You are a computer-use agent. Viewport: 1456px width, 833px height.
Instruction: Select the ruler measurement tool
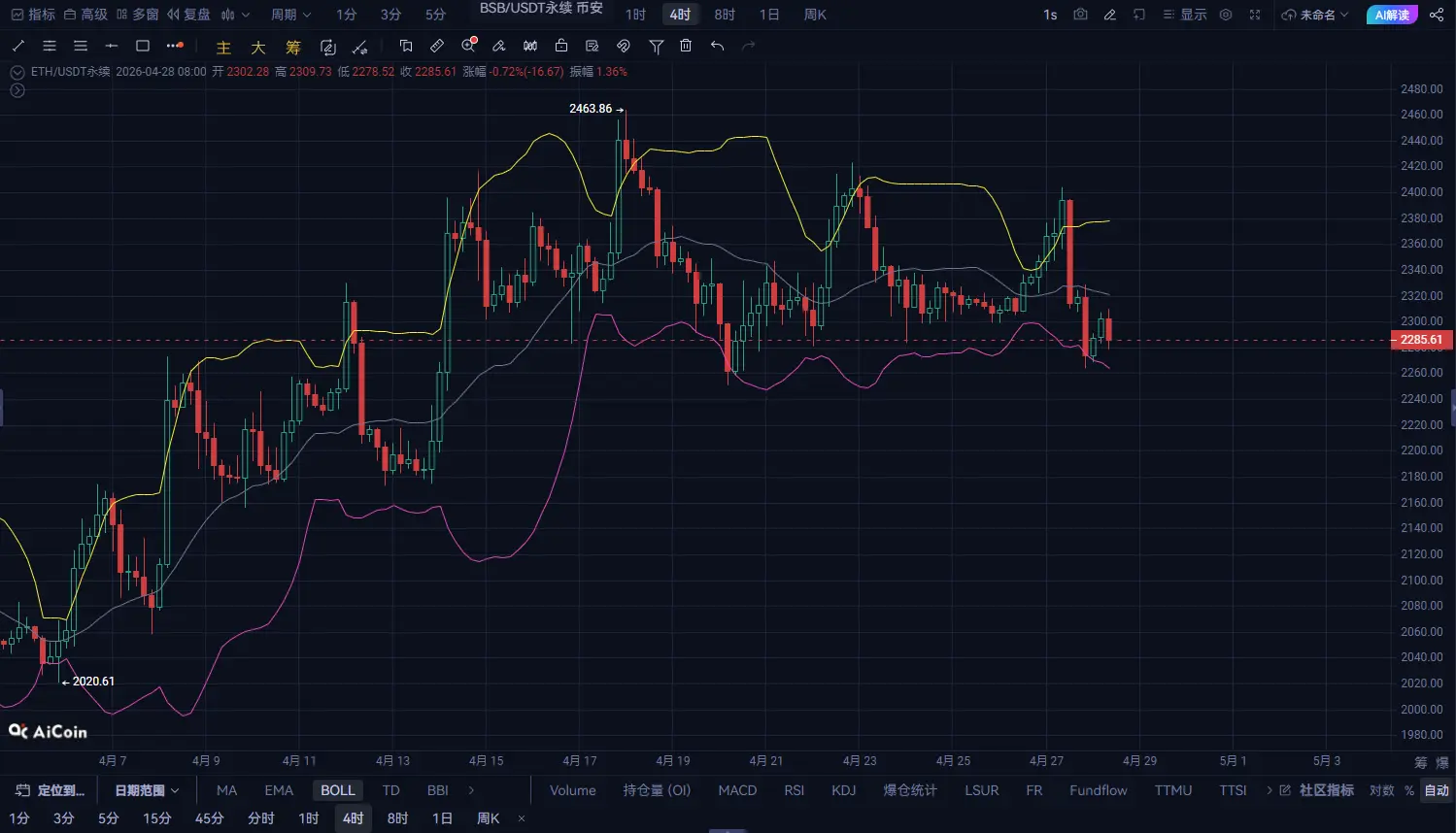pyautogui.click(x=437, y=46)
